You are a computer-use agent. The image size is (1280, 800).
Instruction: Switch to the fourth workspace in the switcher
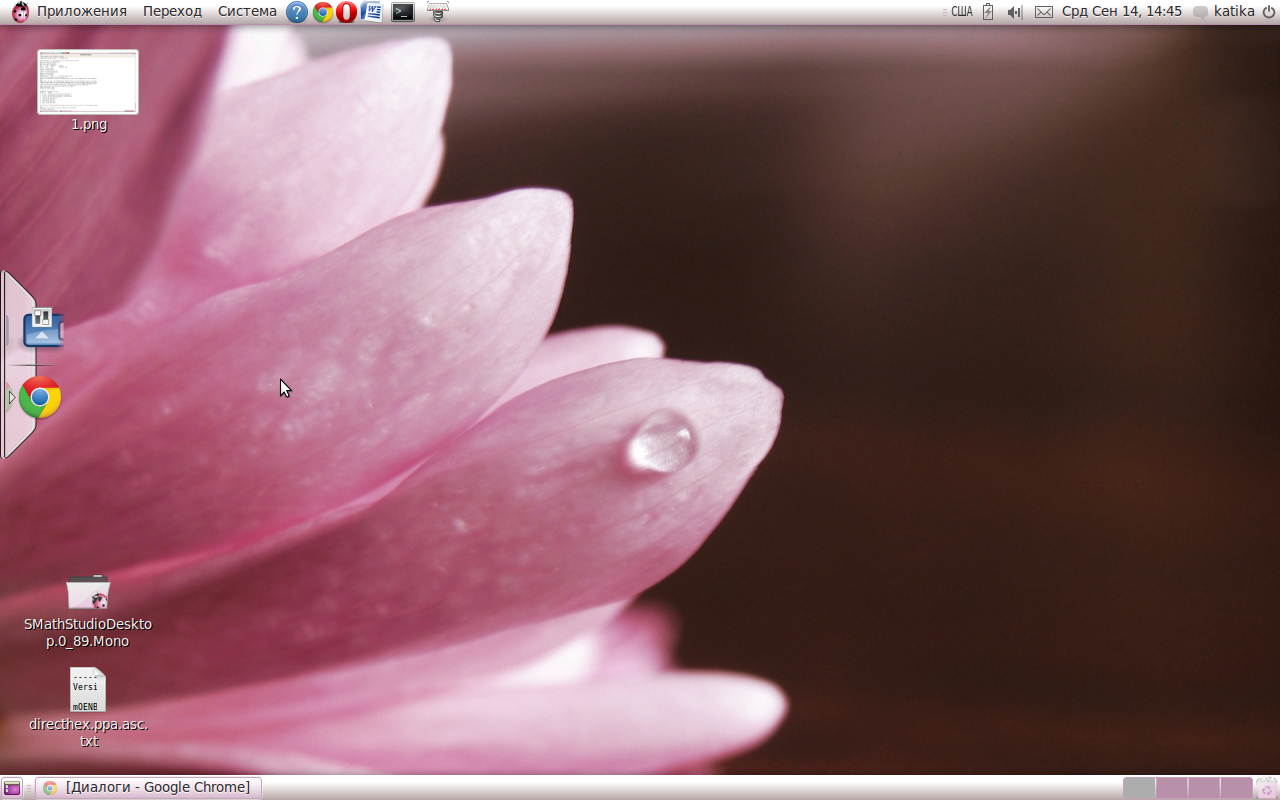[1236, 788]
